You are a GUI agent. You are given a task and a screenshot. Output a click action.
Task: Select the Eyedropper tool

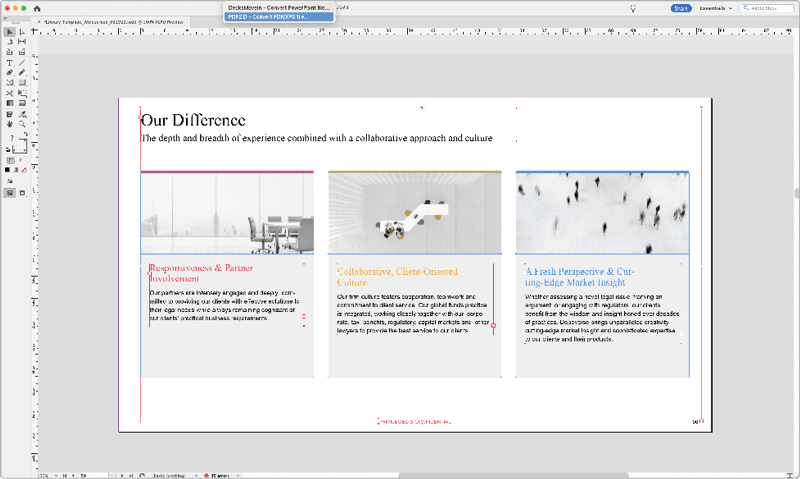pyautogui.click(x=22, y=114)
